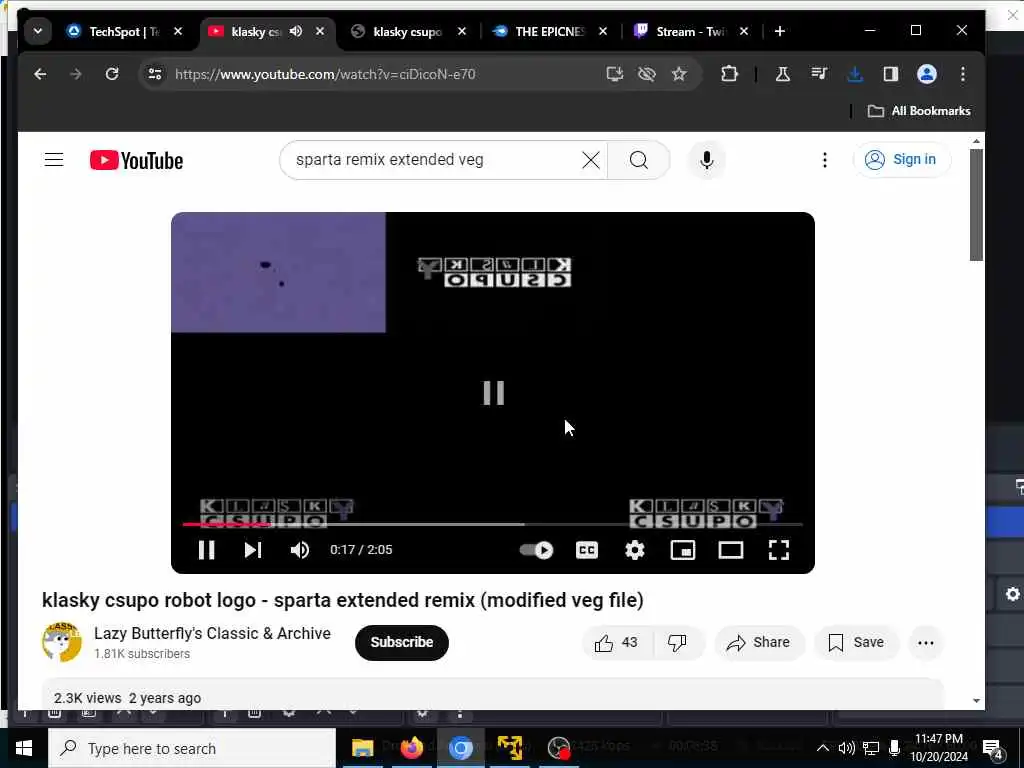Open more actions ellipsis under the video
This screenshot has width=1024, height=768.
point(925,643)
